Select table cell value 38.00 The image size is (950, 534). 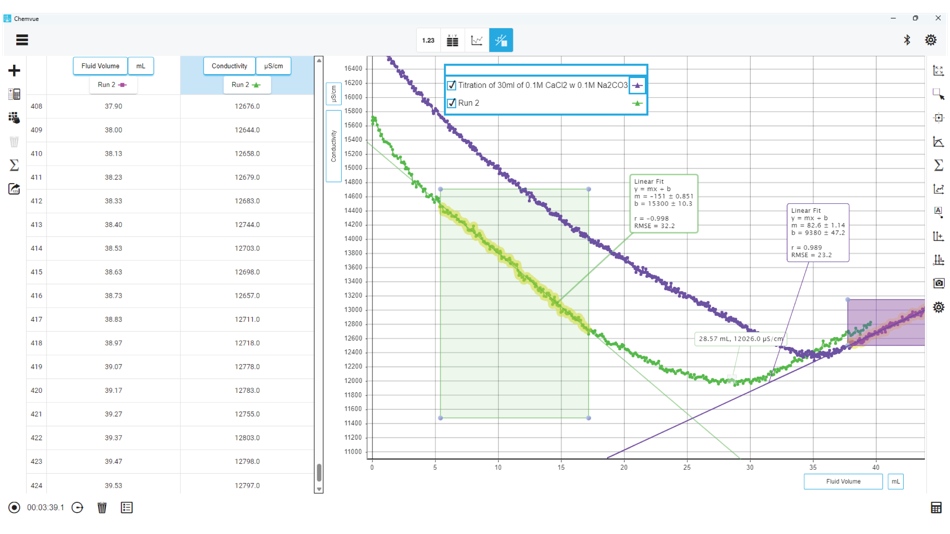pos(113,130)
